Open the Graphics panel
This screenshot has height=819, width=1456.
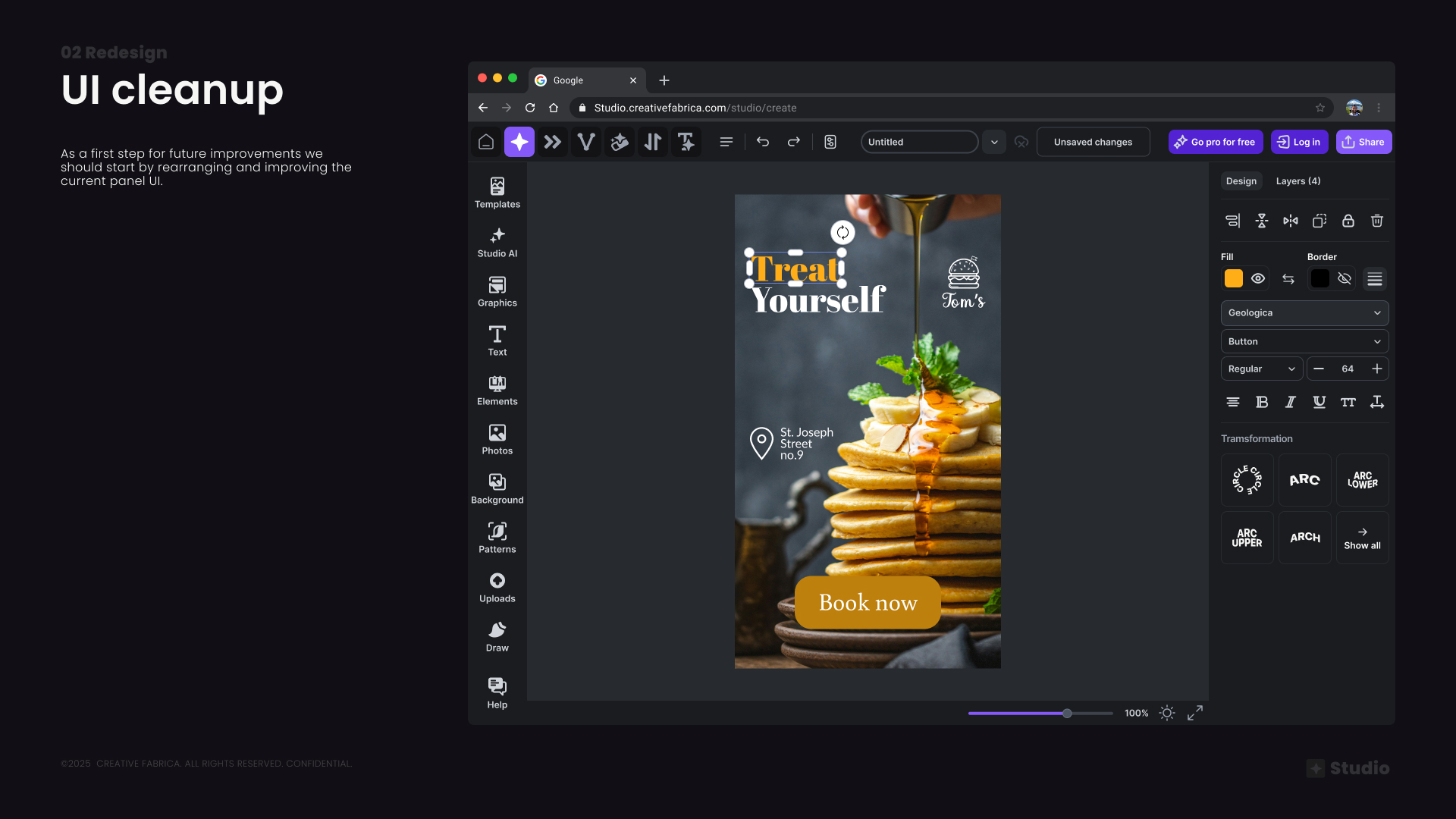(497, 291)
